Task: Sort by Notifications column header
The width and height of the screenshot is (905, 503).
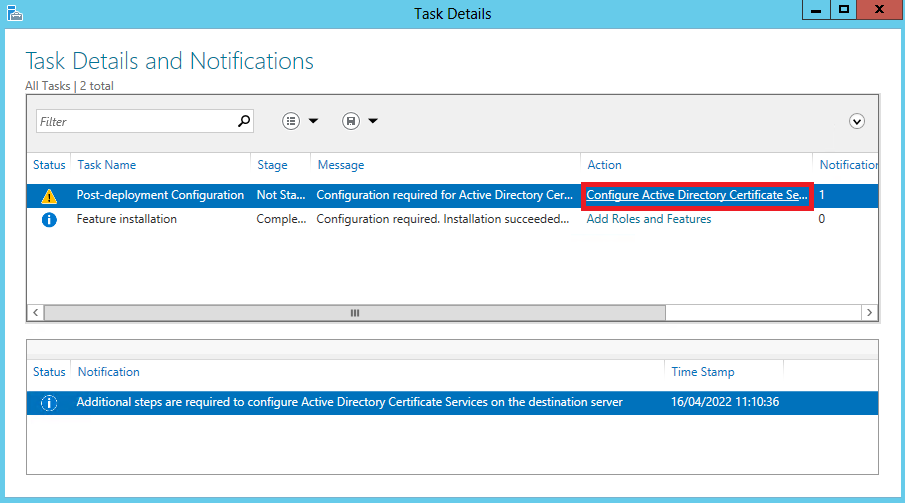Action: 848,165
